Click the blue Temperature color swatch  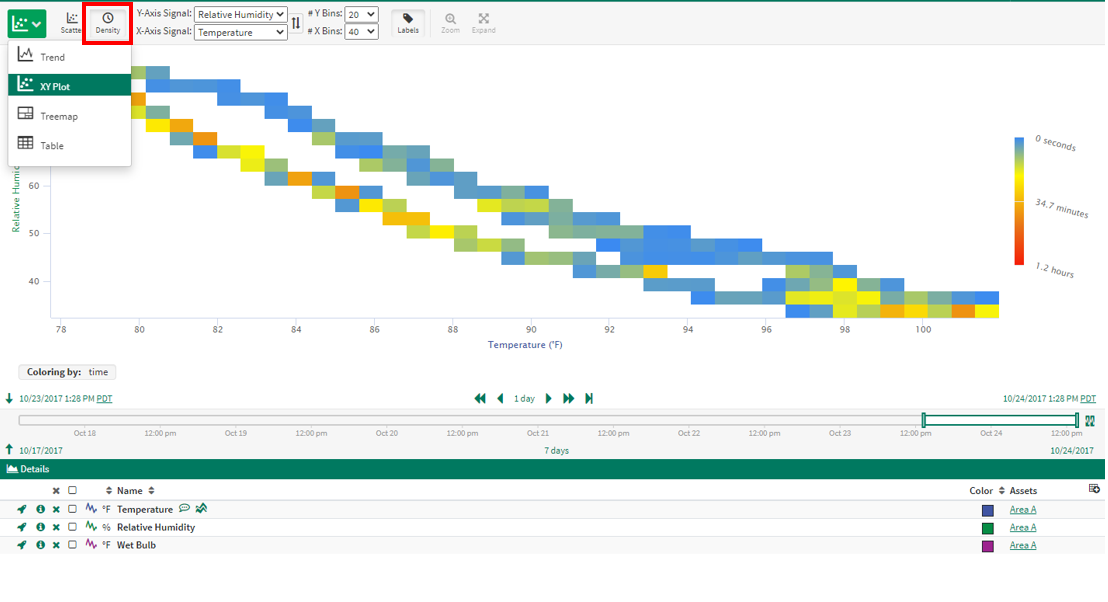[988, 510]
